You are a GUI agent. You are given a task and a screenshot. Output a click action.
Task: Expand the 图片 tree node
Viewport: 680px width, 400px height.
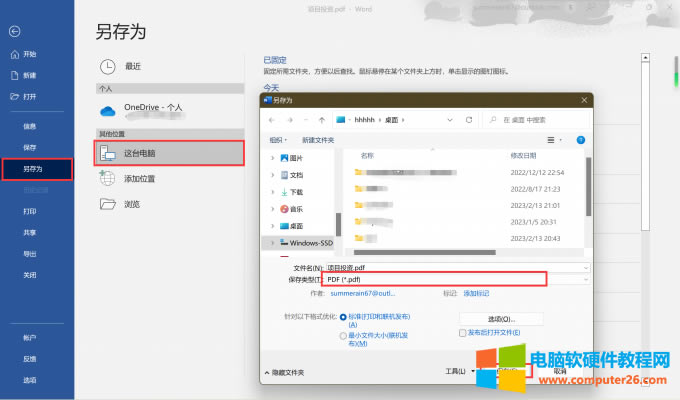click(272, 157)
